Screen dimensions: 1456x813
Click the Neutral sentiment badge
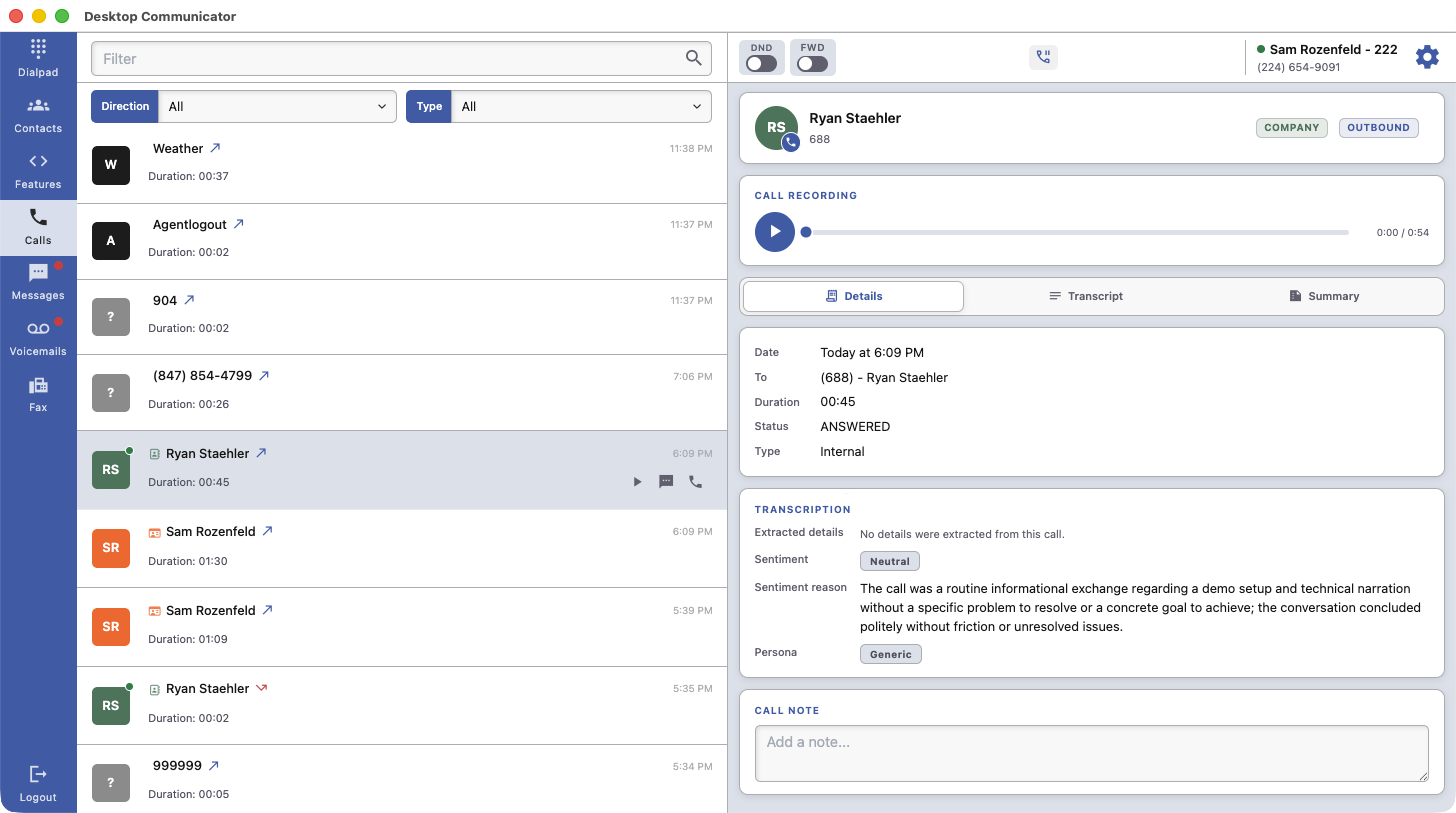pos(890,561)
